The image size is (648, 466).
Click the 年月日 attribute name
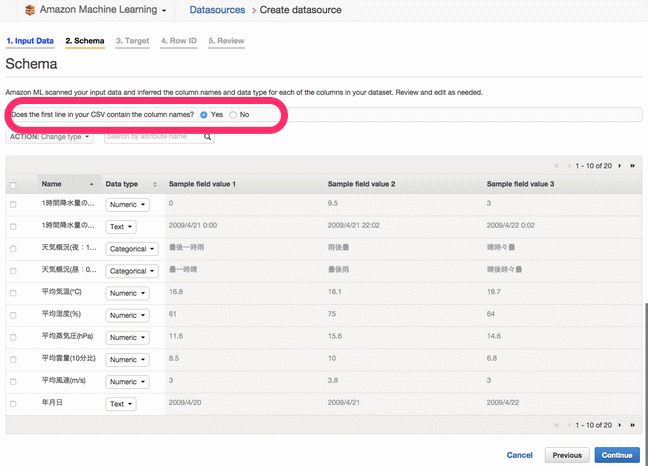(52, 403)
